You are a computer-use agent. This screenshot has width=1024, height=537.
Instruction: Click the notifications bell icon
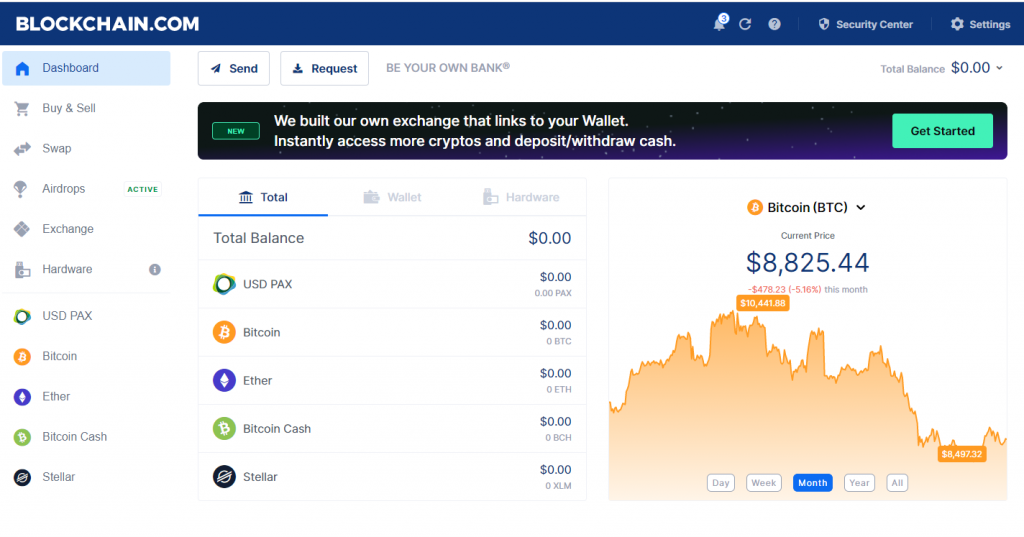[x=719, y=24]
